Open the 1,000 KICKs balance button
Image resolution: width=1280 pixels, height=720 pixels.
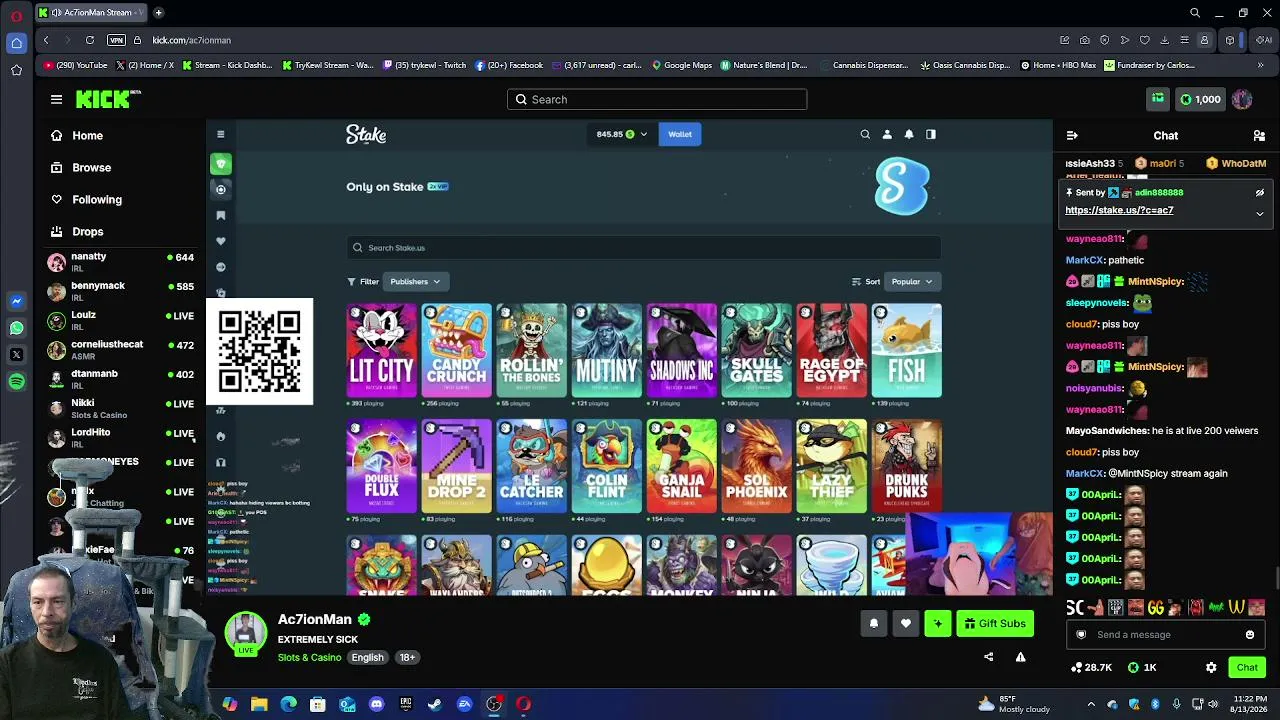(x=1200, y=99)
